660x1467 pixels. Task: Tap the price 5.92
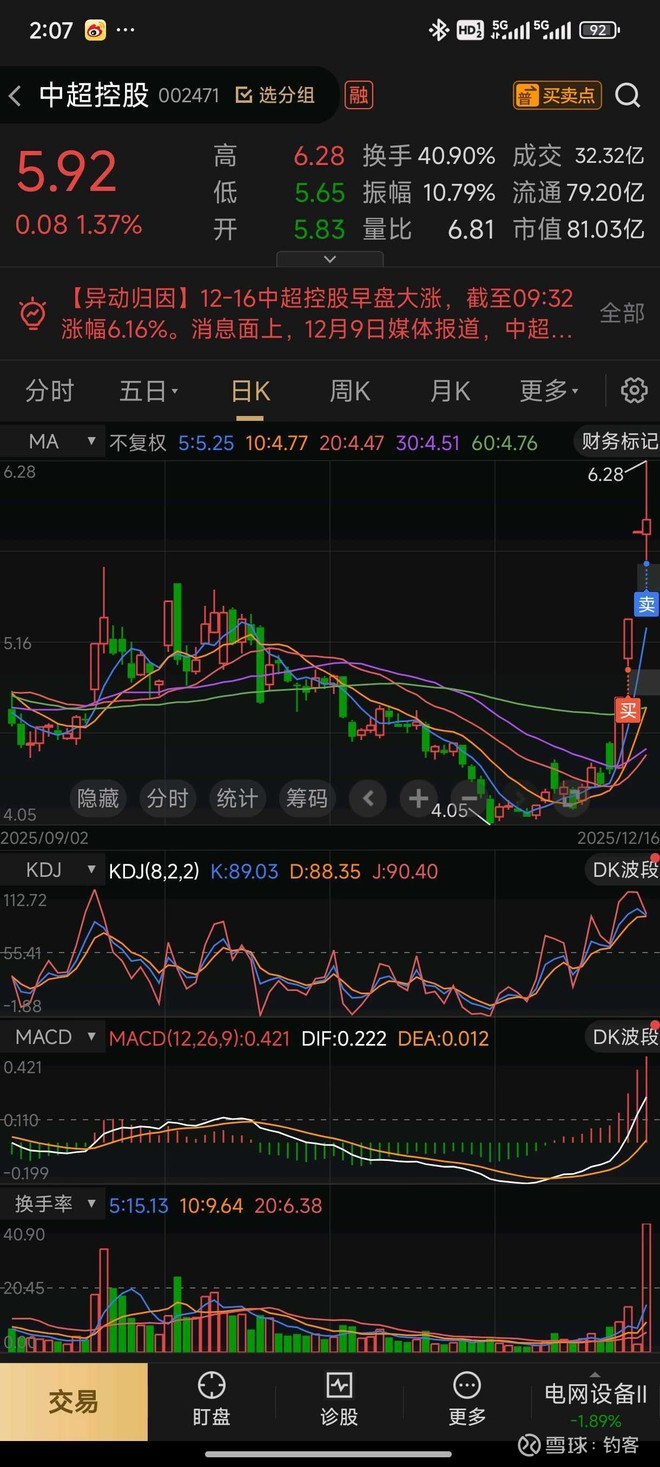pos(66,172)
